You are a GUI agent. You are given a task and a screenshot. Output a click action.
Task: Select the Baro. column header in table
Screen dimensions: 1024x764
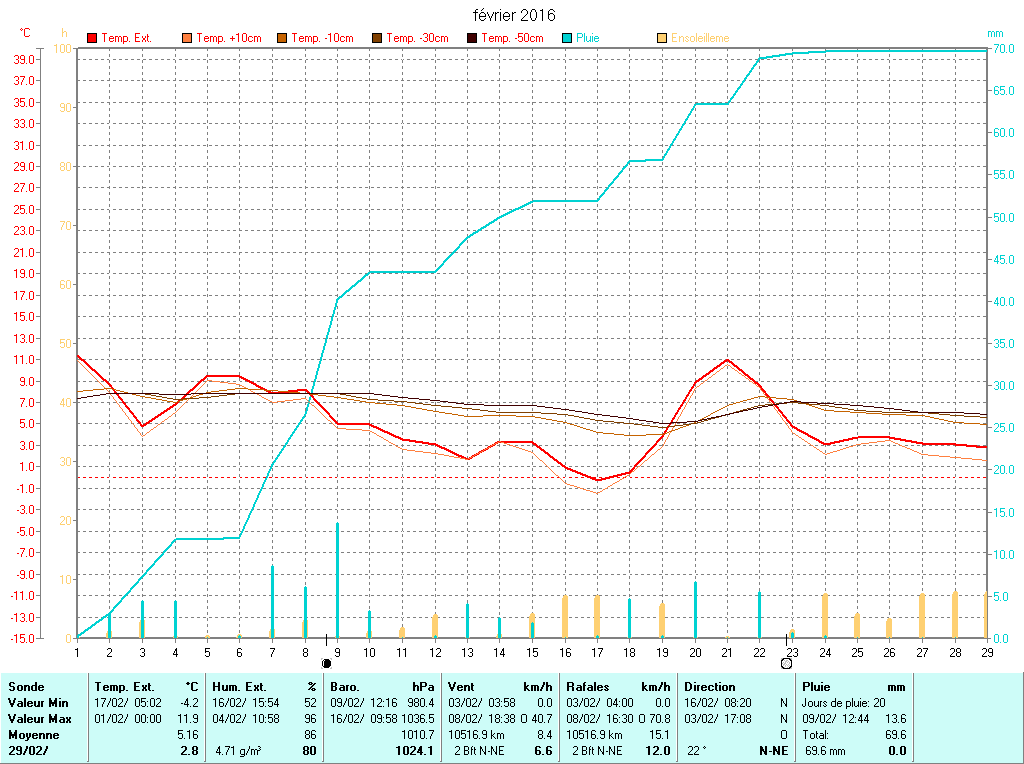[x=345, y=687]
